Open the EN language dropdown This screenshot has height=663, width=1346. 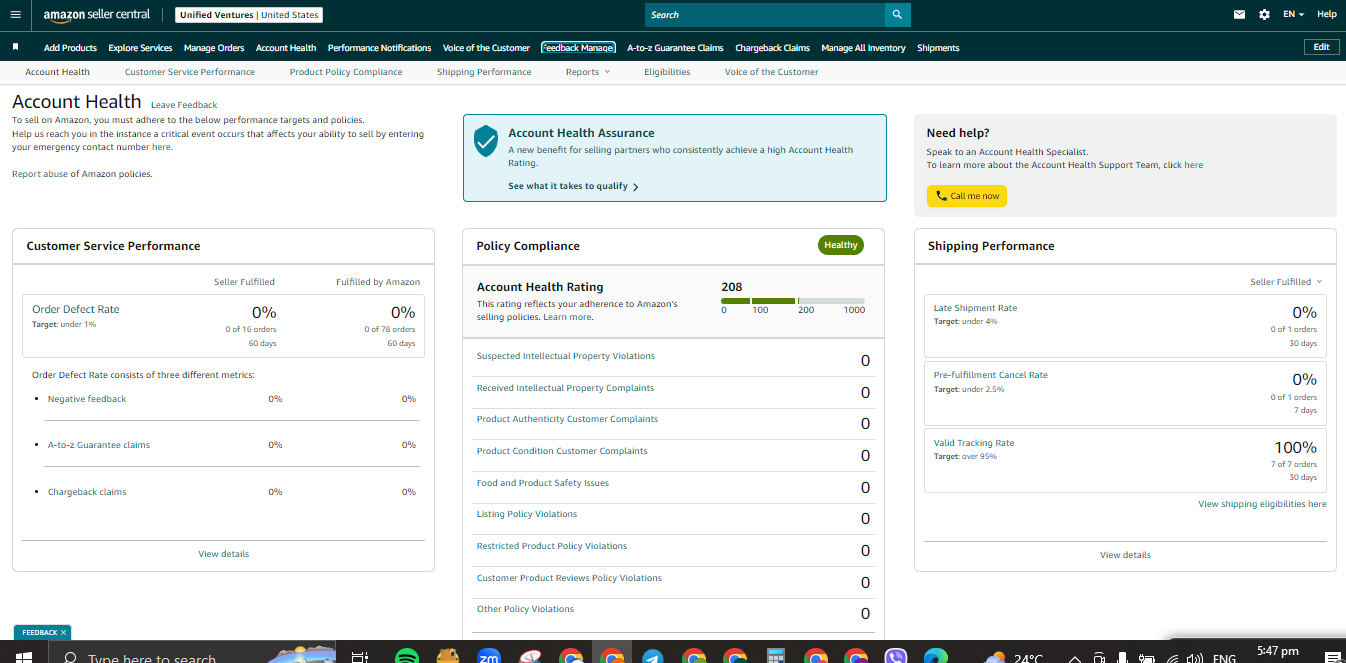[x=1294, y=14]
